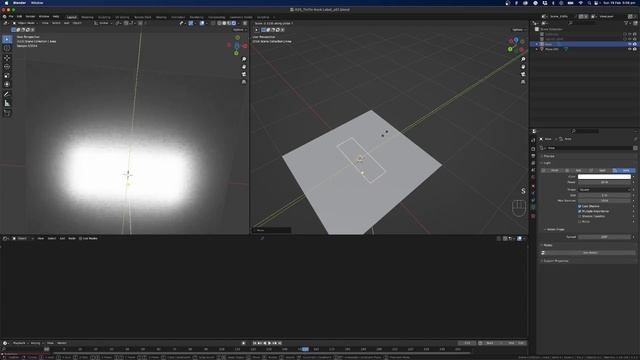Switch left viewport to solid shading

point(224,23)
